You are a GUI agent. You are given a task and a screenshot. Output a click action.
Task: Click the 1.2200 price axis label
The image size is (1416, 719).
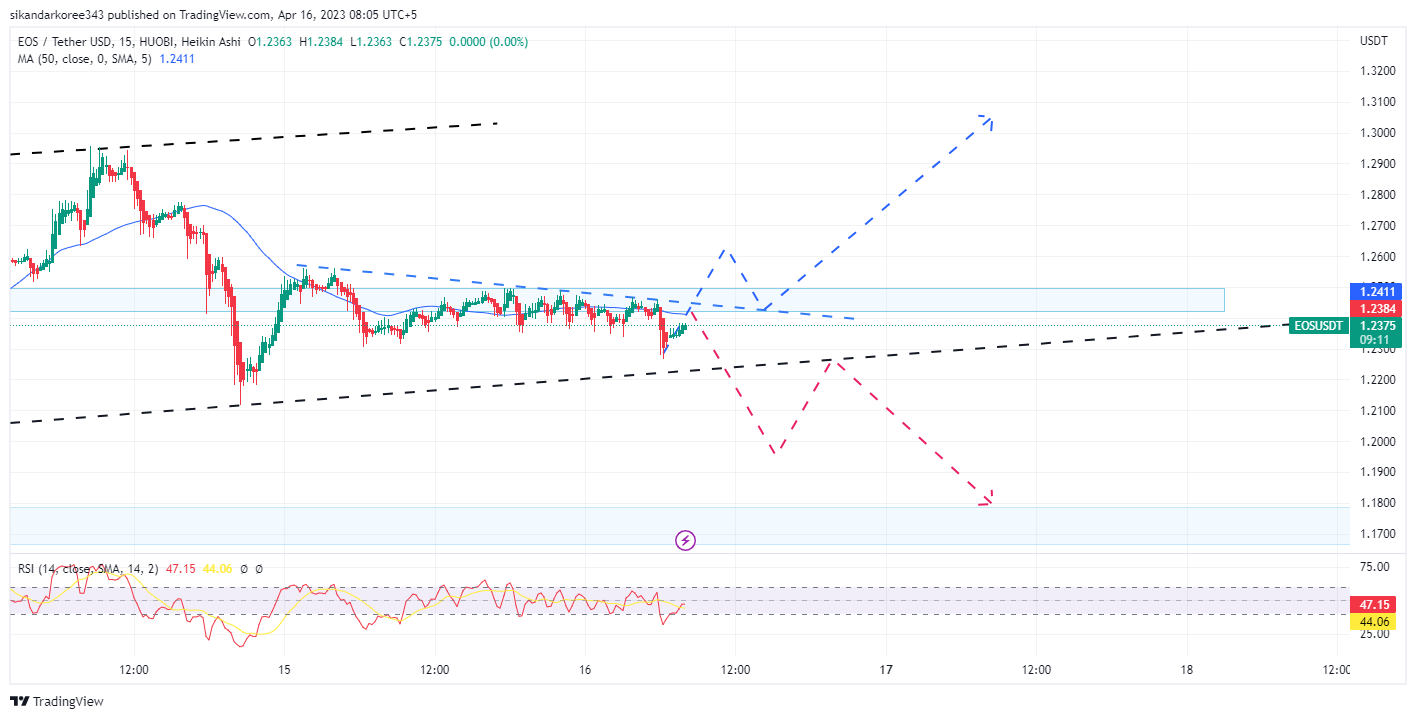(1377, 380)
